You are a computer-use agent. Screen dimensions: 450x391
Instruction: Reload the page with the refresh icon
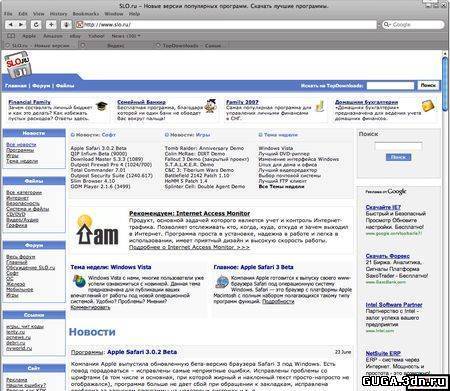click(x=36, y=25)
